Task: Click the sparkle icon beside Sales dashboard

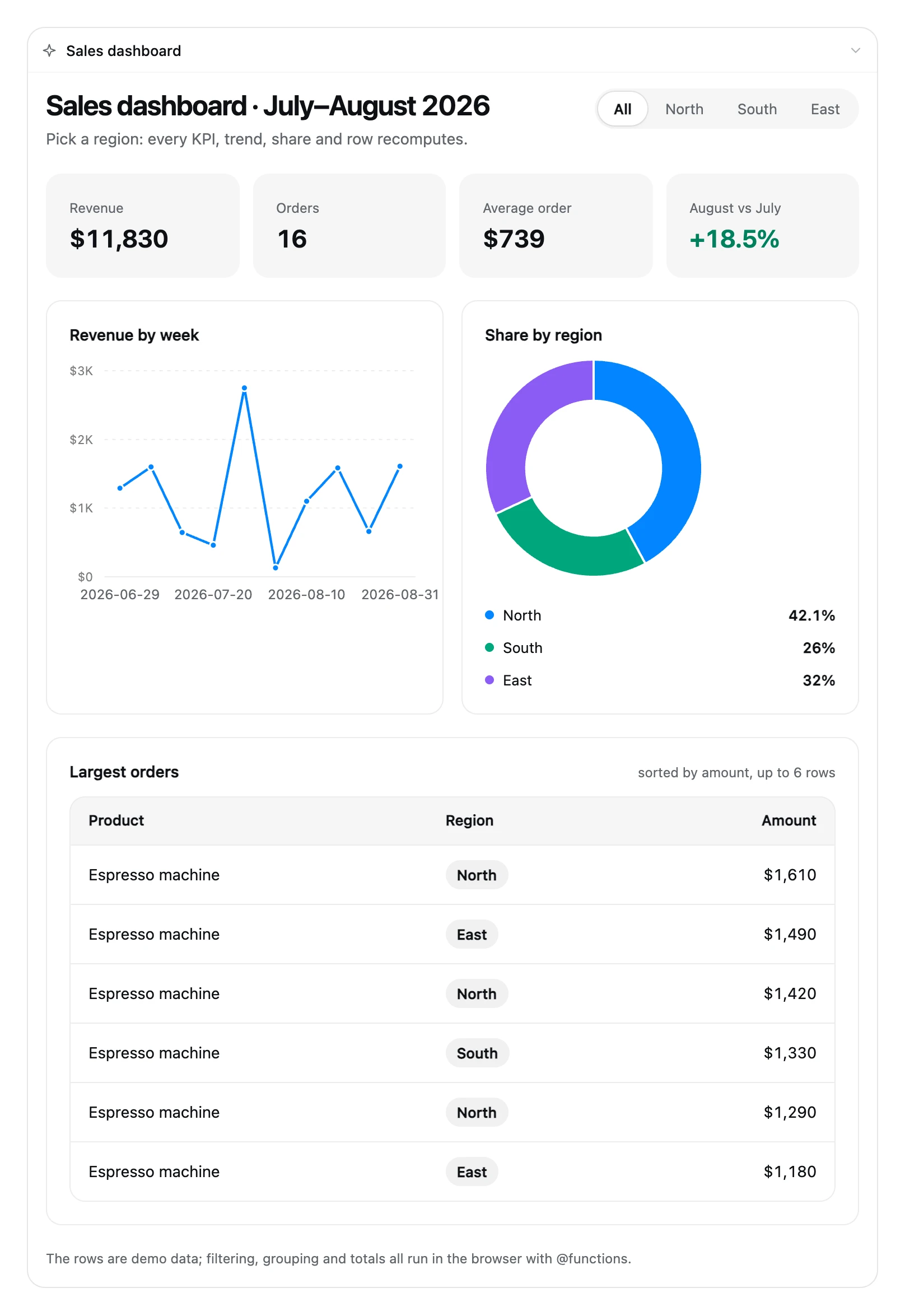Action: [x=49, y=50]
